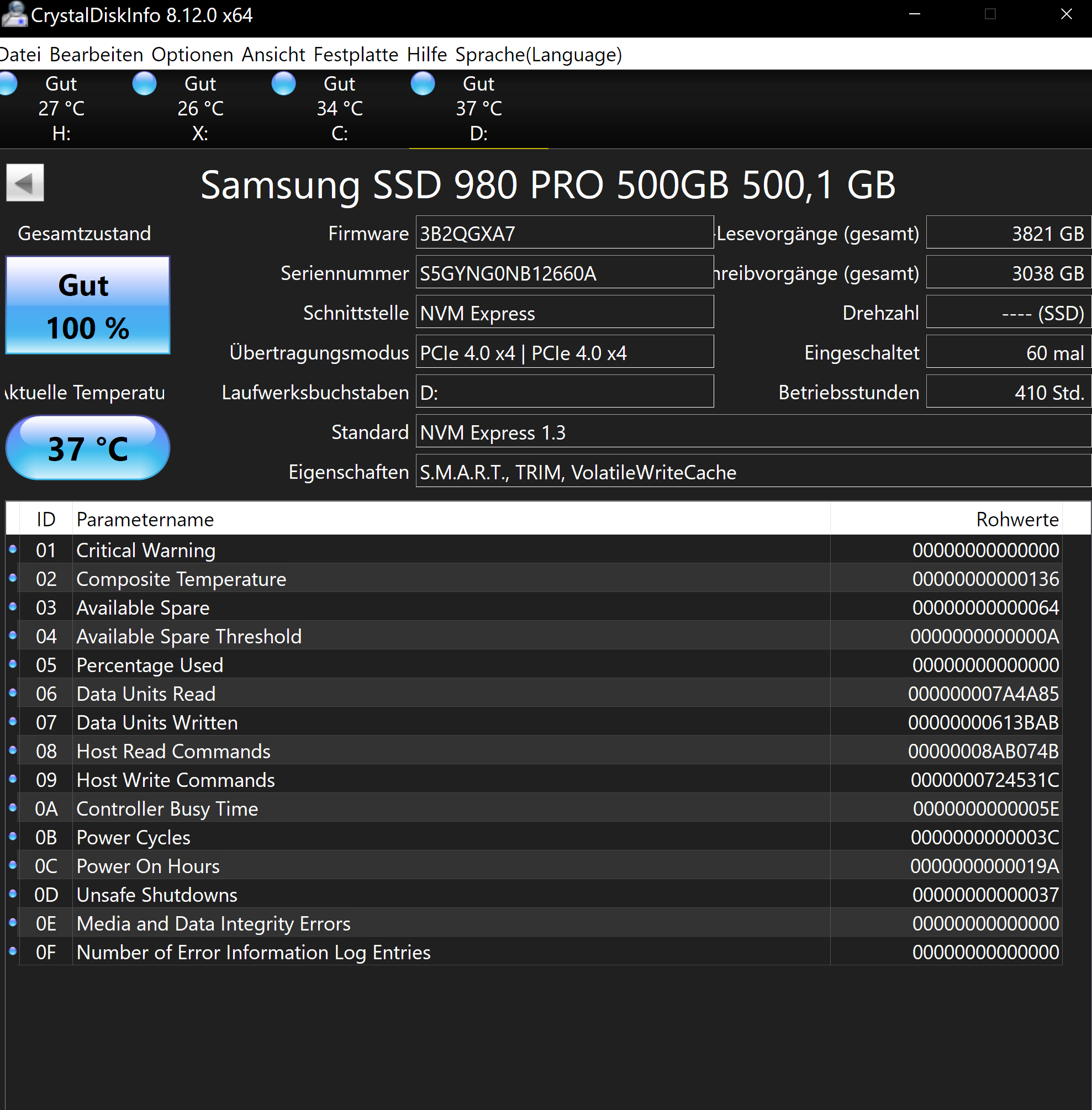The height and width of the screenshot is (1110, 1092).
Task: Click the Parametername column header
Action: tap(451, 519)
